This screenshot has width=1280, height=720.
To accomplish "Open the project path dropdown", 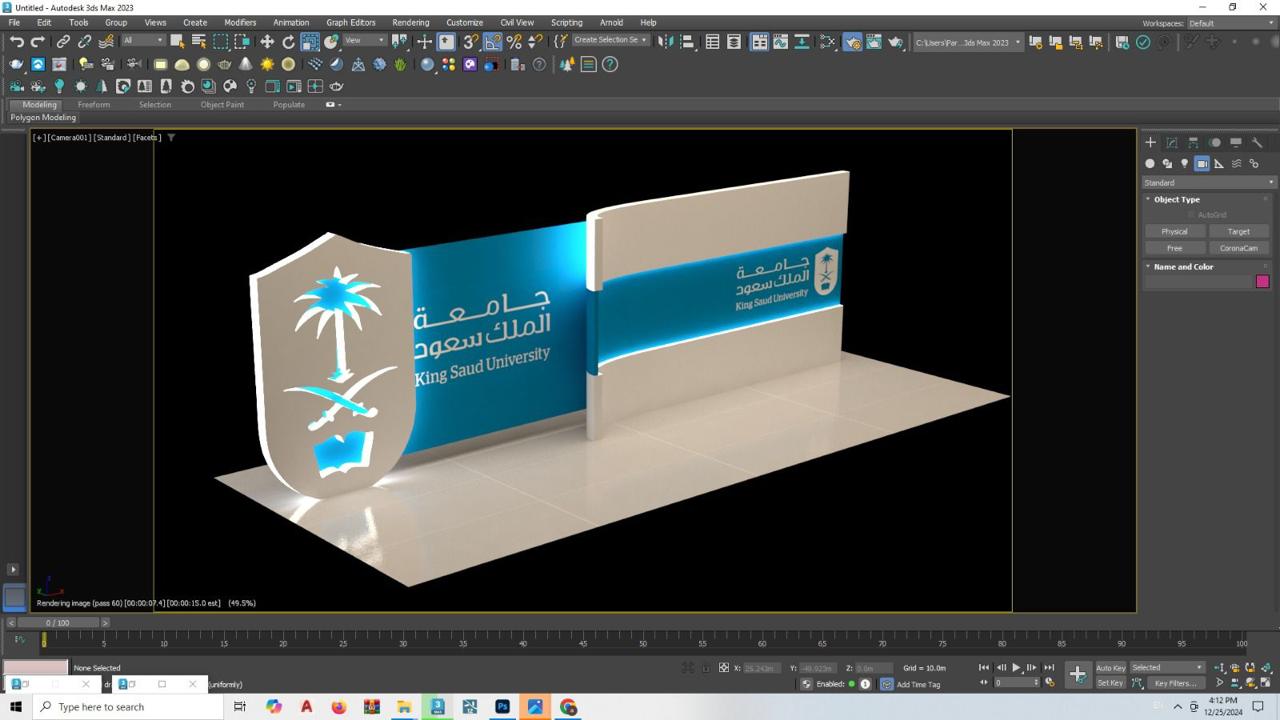I will (x=968, y=42).
